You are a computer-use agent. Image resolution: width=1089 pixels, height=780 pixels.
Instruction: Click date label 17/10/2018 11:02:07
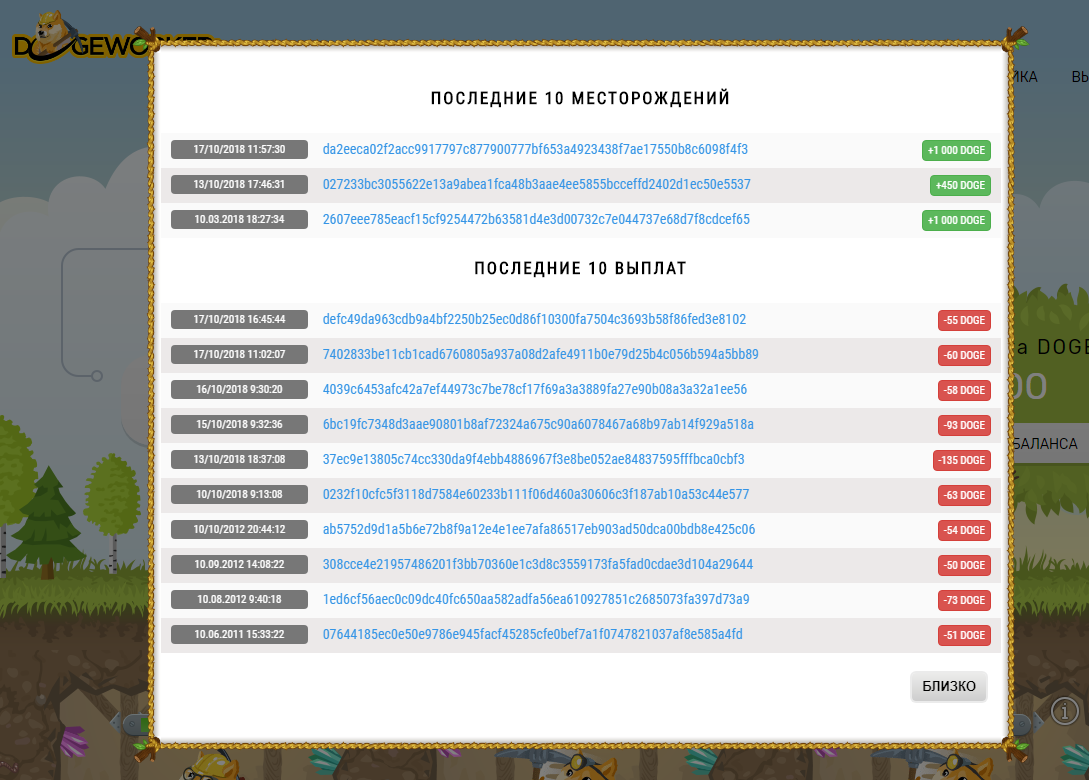click(x=239, y=354)
